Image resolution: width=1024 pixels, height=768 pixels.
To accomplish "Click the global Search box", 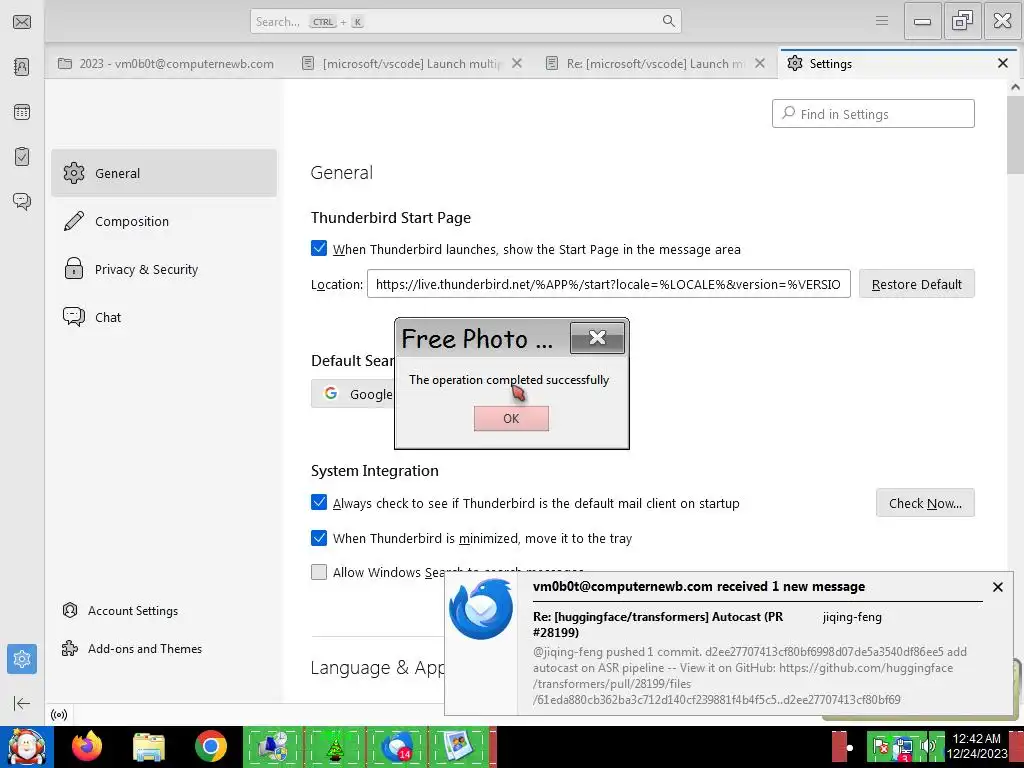I will (466, 22).
